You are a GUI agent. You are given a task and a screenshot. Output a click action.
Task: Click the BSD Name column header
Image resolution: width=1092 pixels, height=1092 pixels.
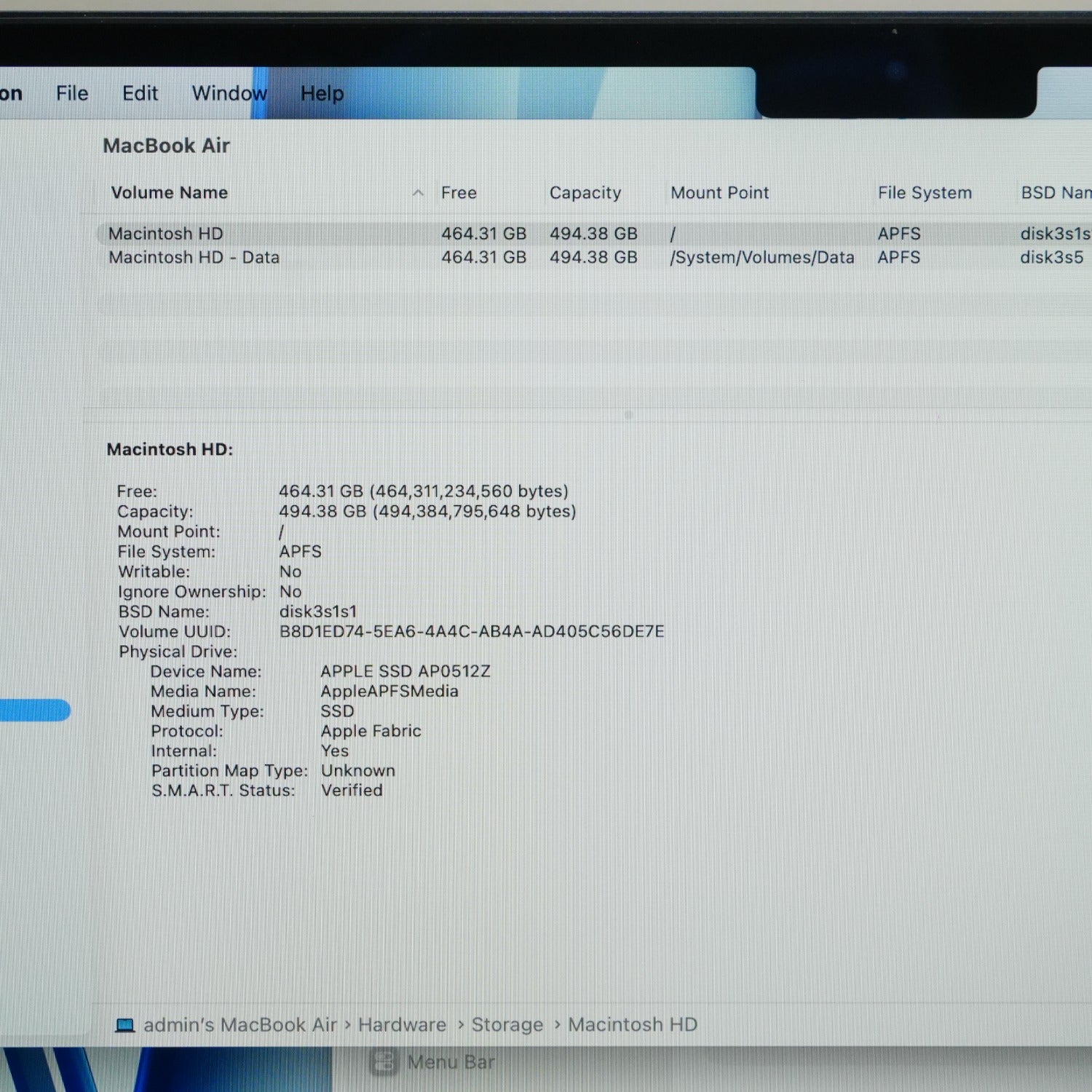1056,193
